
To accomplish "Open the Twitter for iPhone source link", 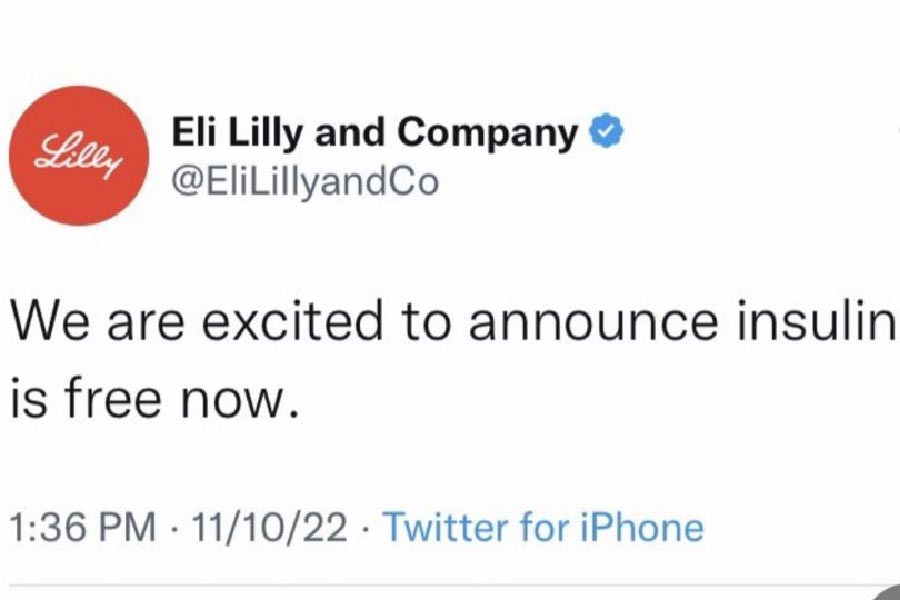I will [x=543, y=527].
